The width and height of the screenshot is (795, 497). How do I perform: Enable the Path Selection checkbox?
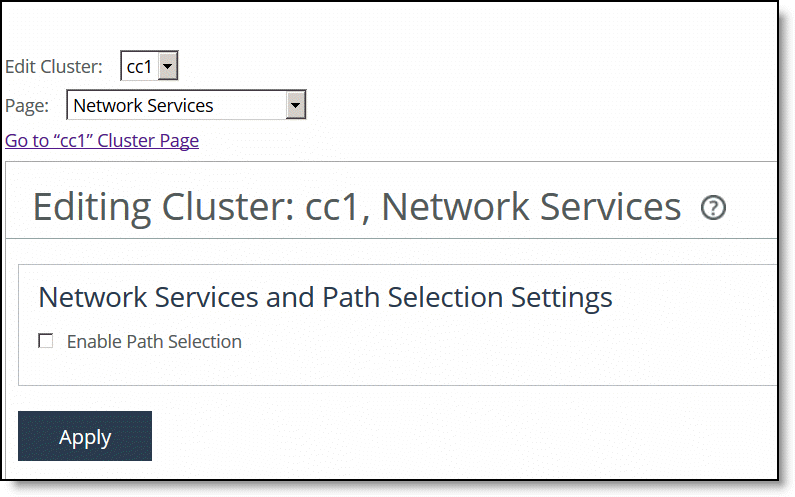tap(46, 341)
